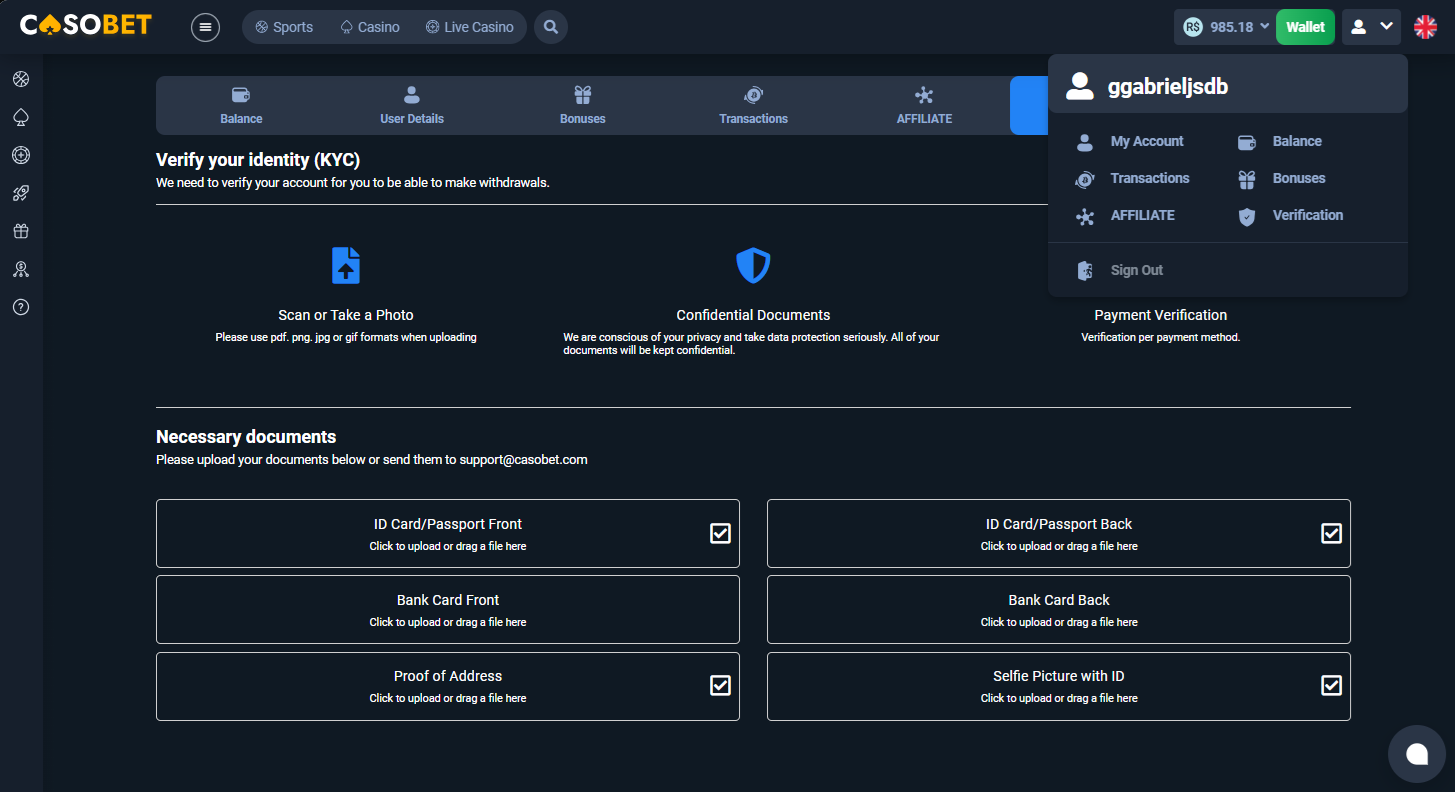Go to Live Casino in the top navigation
The width and height of the screenshot is (1455, 792).
click(469, 27)
